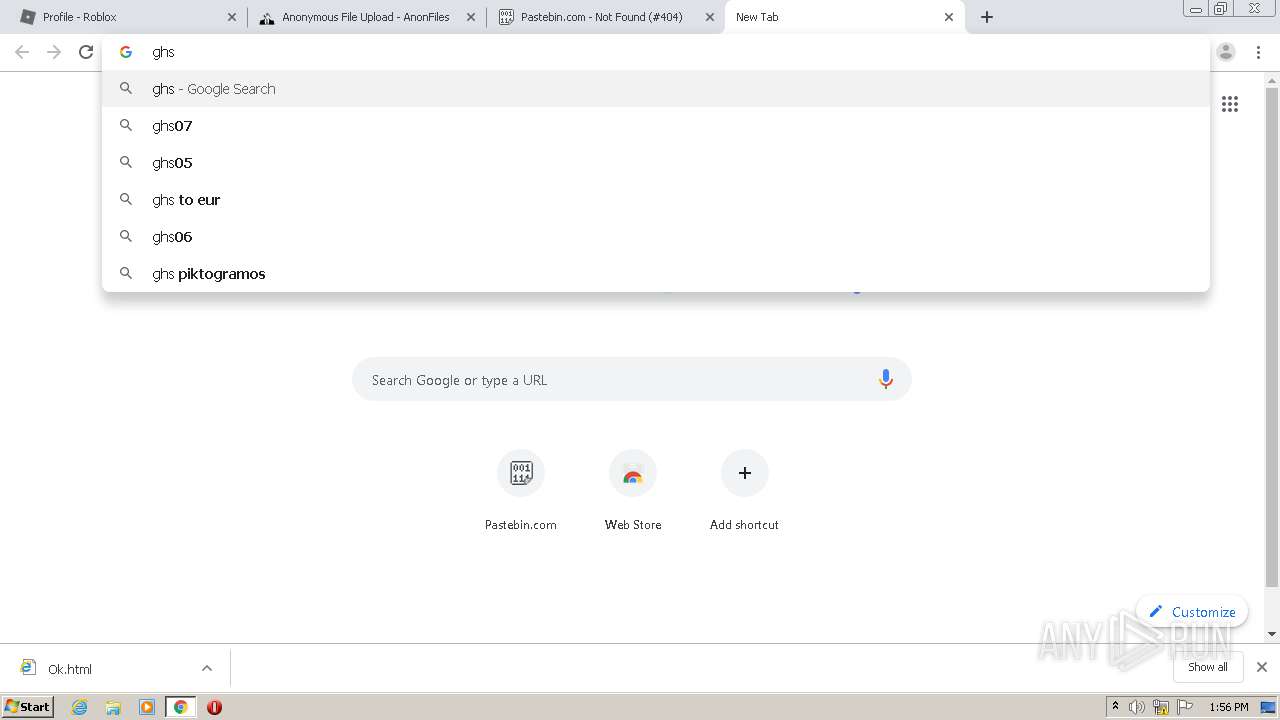This screenshot has width=1280, height=720.
Task: Click the Customize button
Action: (x=1192, y=612)
